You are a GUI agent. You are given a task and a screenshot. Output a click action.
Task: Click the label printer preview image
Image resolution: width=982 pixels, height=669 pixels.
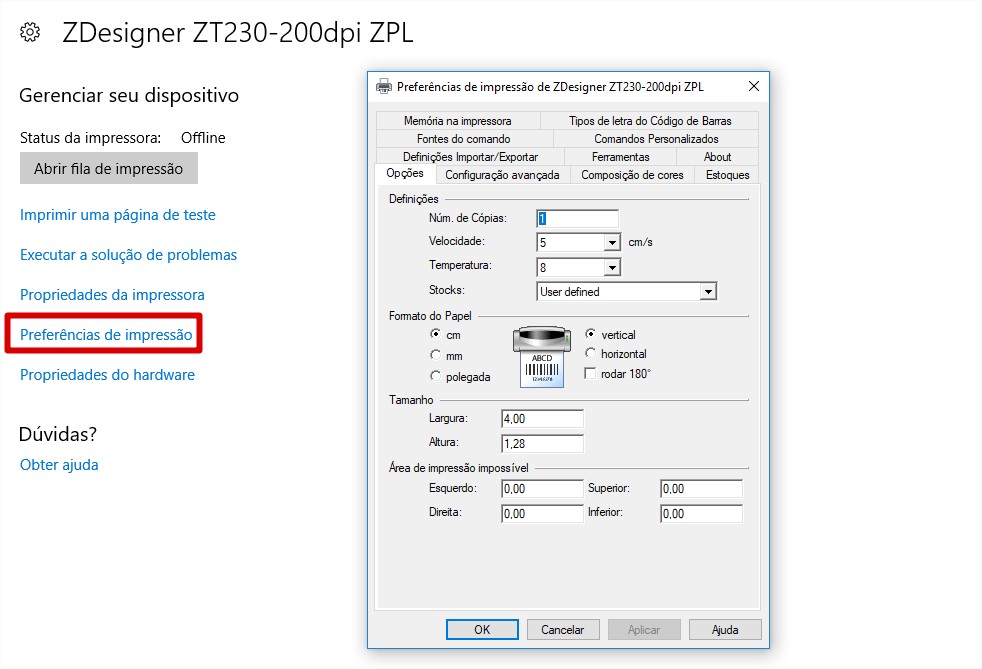[x=542, y=356]
